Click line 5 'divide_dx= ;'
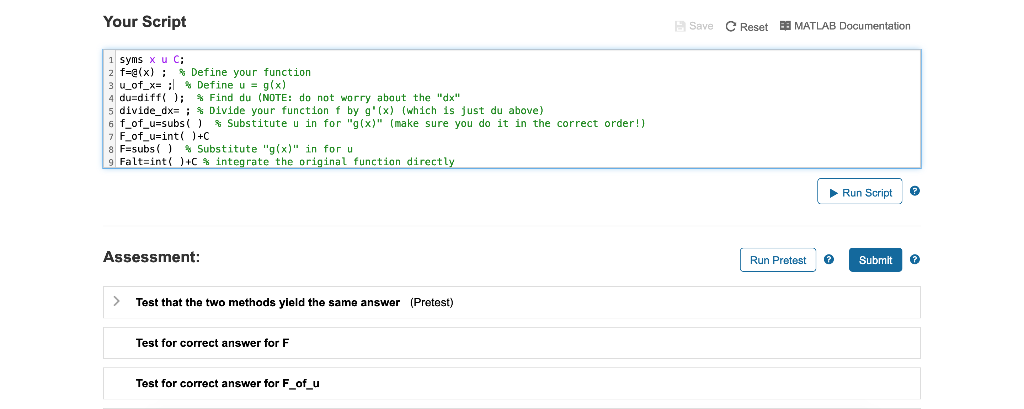Viewport: 1024px width, 409px height. [x=155, y=110]
